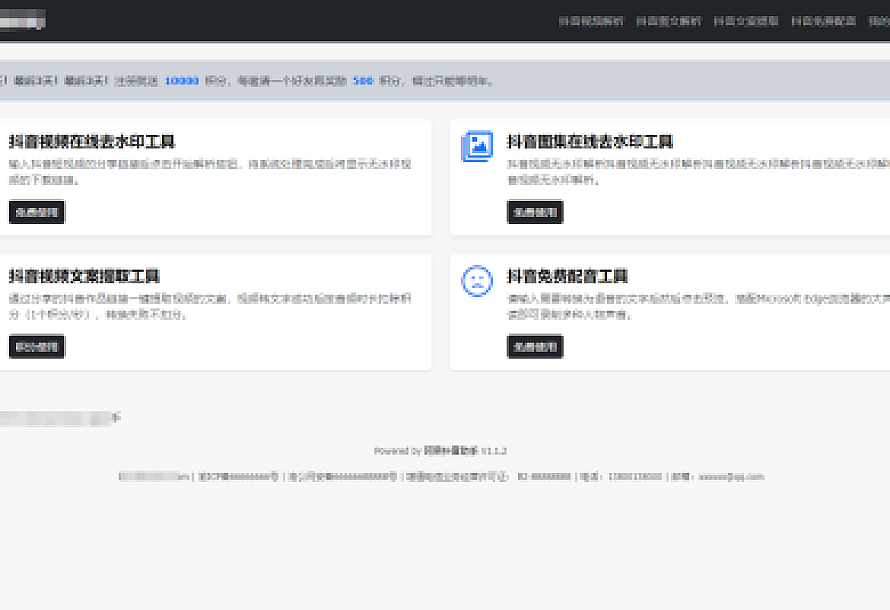Click the button in the 抖音免费配音工具 card

pyautogui.click(x=535, y=347)
